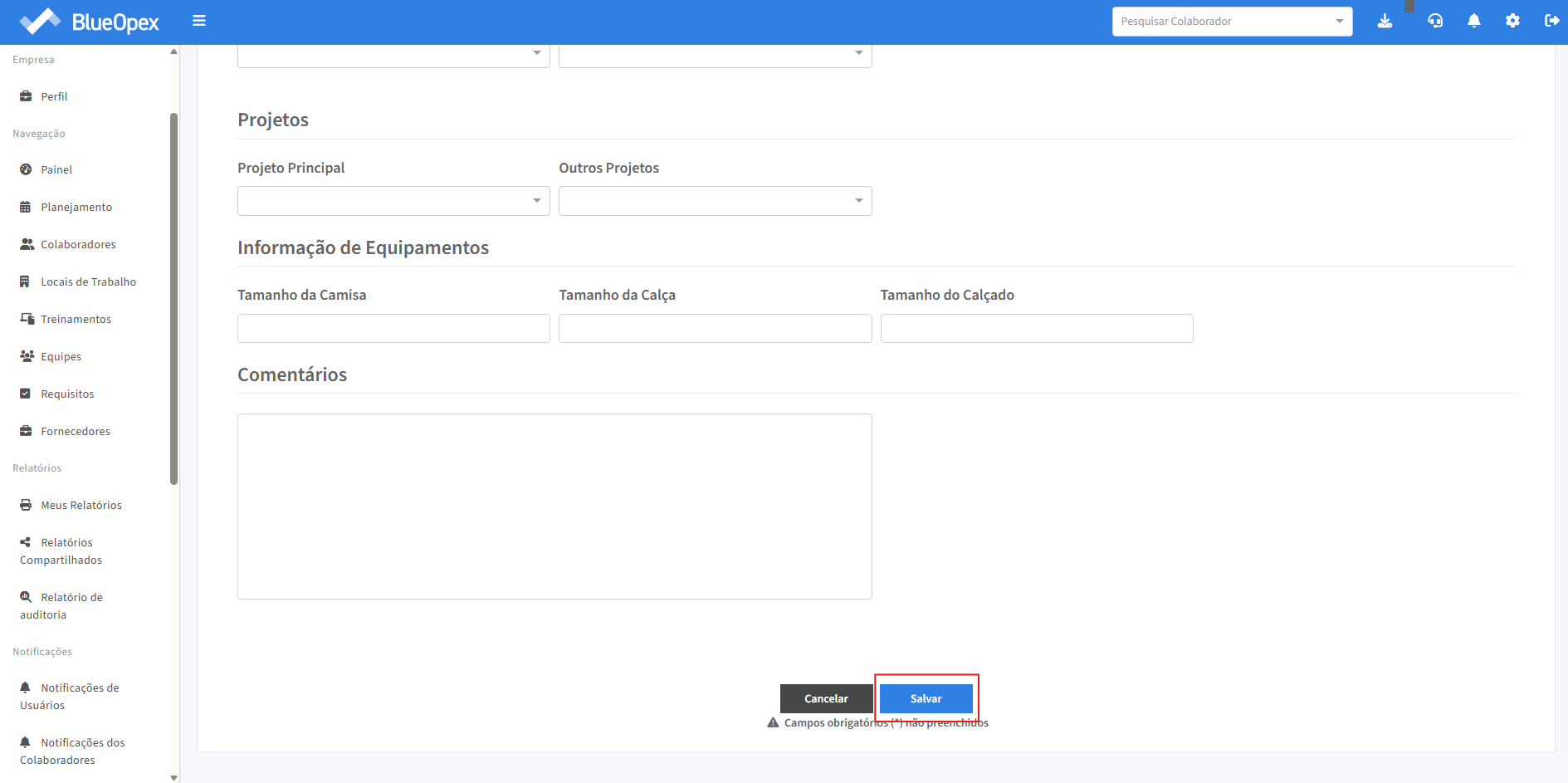
Task: Click the warning triangle icon below buttons
Action: coord(773,722)
